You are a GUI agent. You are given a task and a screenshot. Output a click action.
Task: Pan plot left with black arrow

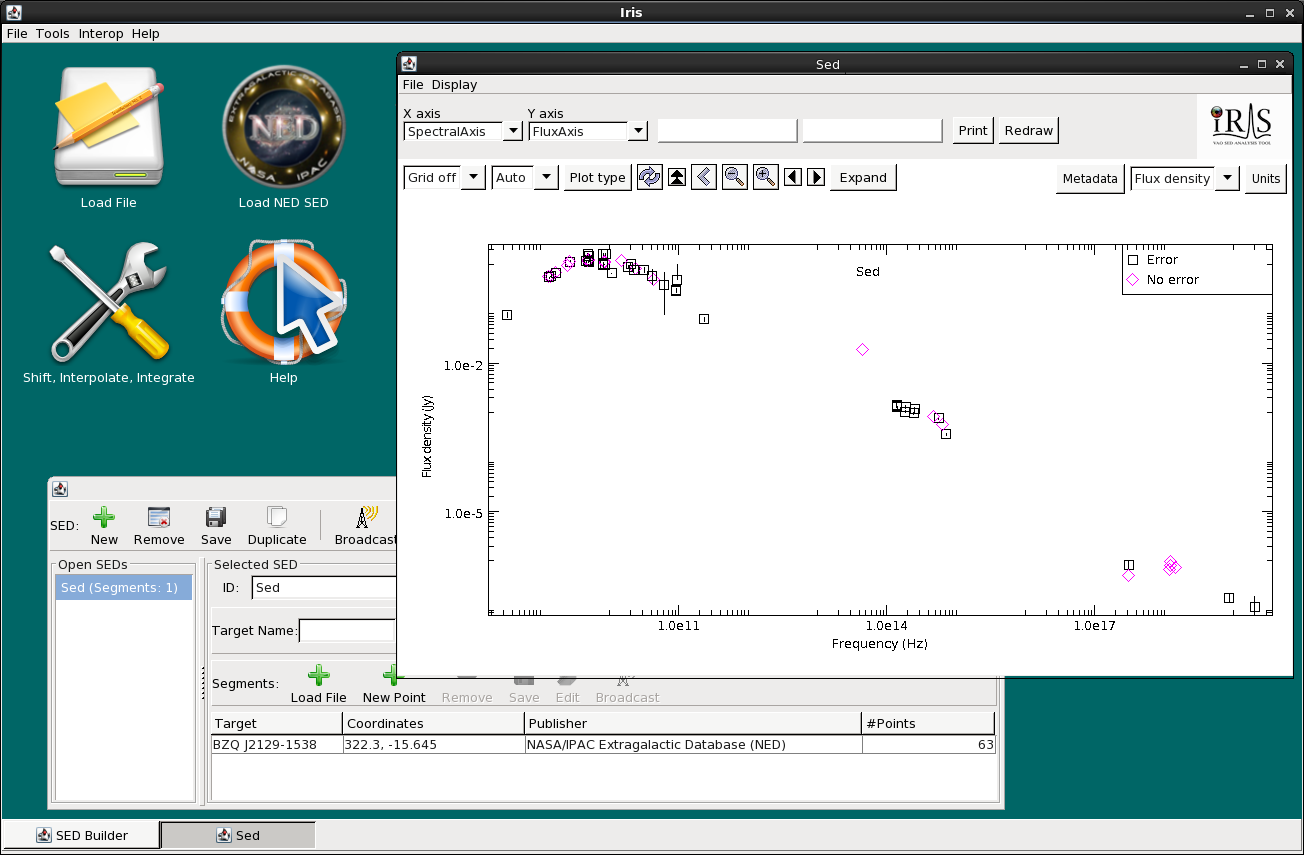793,177
